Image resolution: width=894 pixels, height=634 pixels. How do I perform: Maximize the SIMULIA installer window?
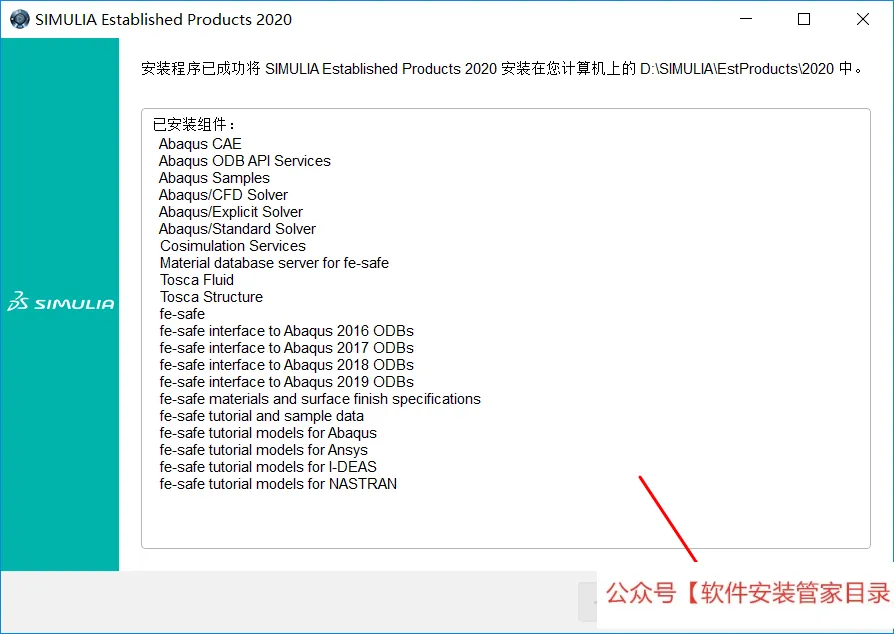[804, 19]
